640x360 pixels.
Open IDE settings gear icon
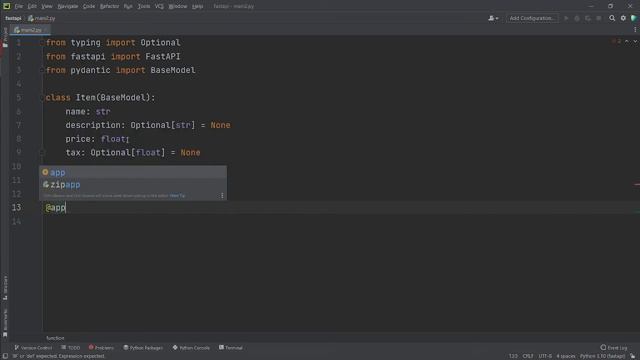[x=623, y=18]
